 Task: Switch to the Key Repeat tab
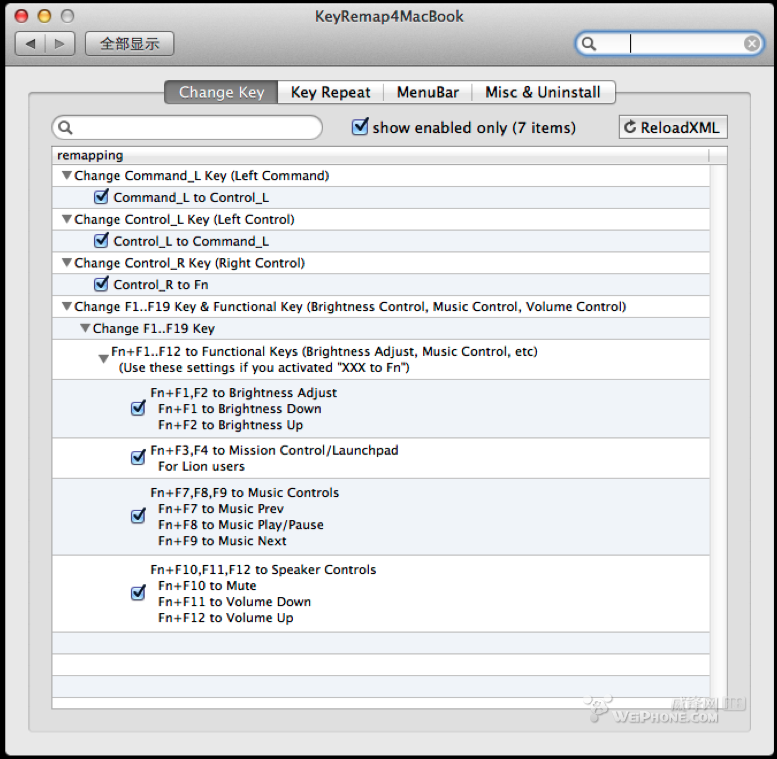(331, 92)
